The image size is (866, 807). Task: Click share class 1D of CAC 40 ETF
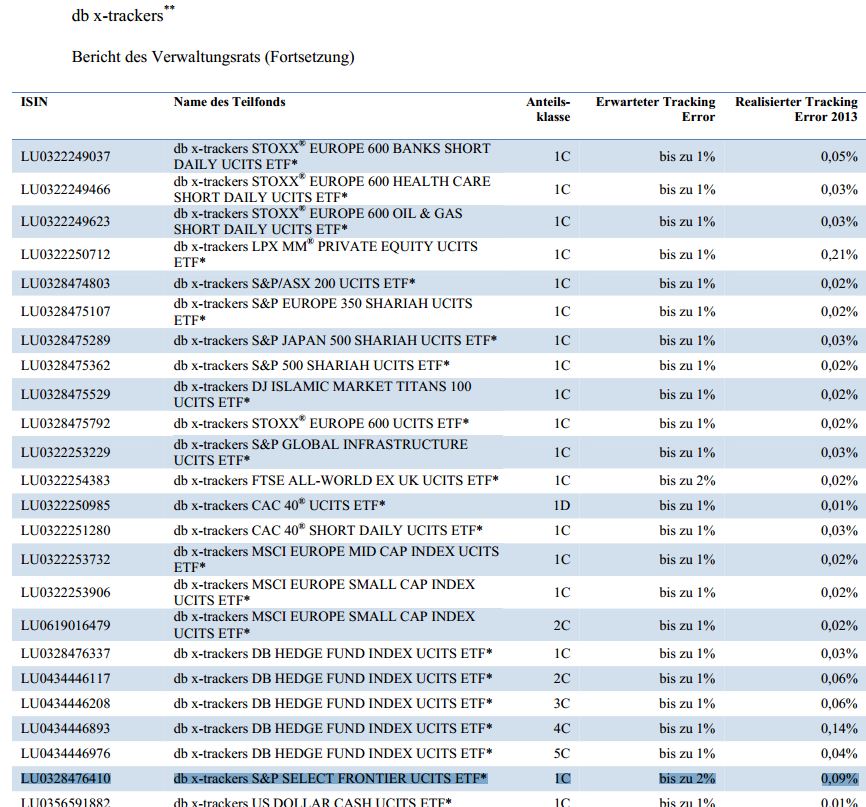tap(562, 505)
